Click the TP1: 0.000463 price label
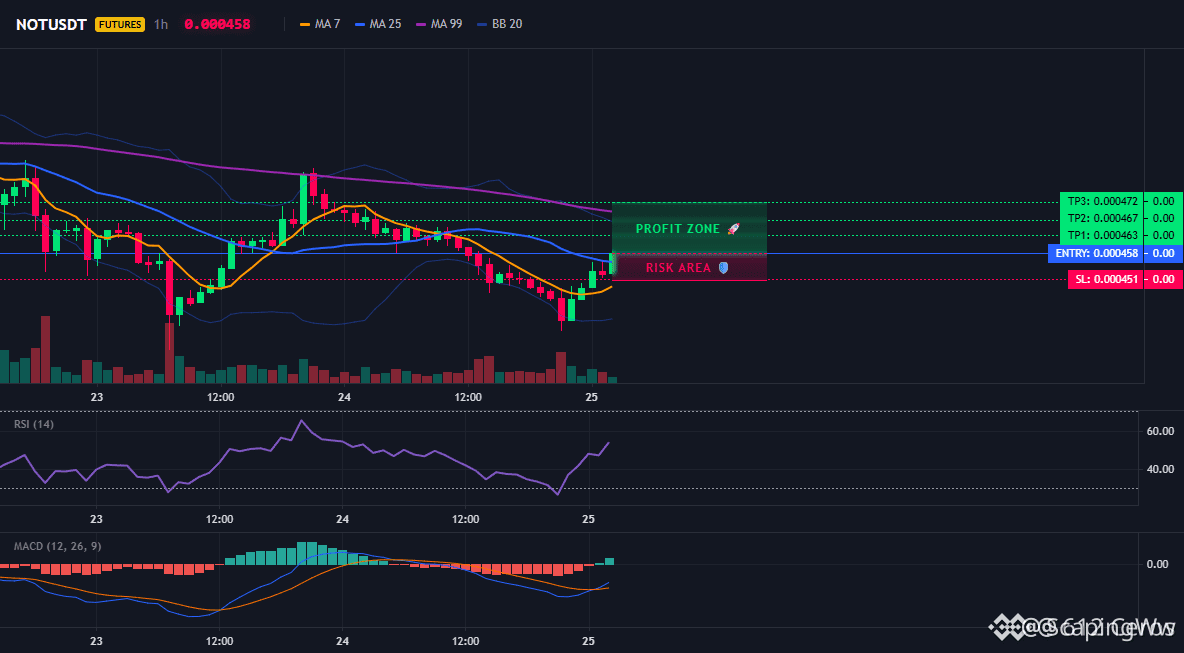The width and height of the screenshot is (1184, 653). click(1102, 235)
